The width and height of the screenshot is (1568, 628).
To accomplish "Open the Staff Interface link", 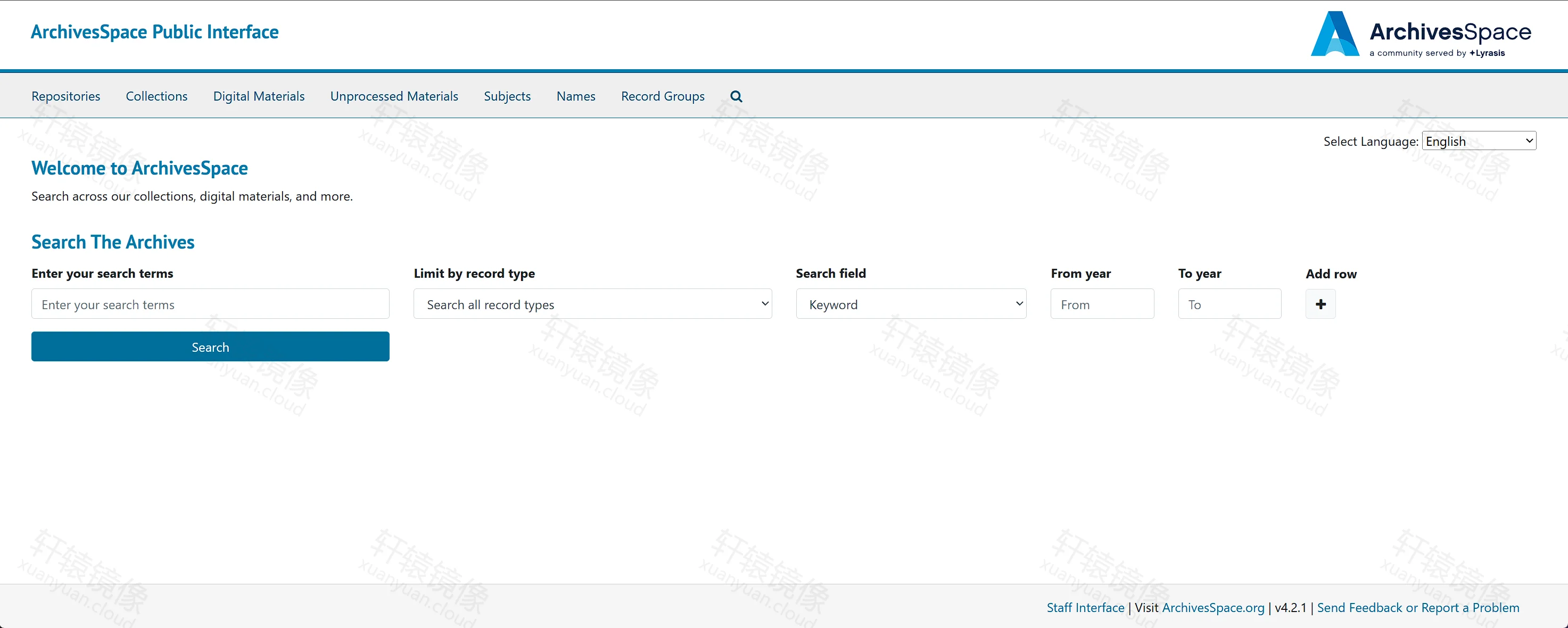I will coord(1085,607).
